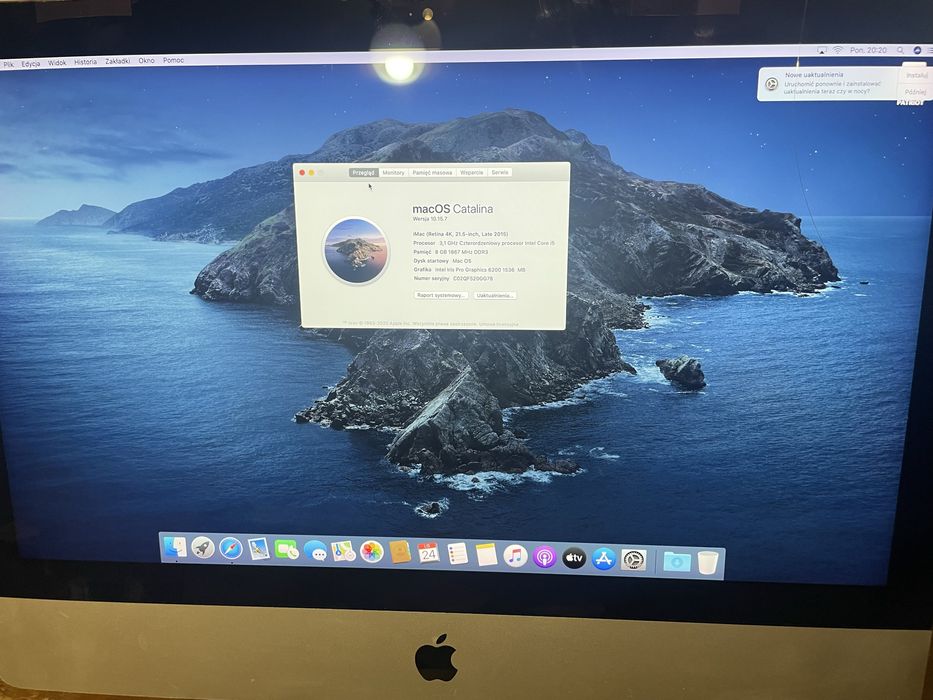Click the Dysk startowy Mac OS line

coord(442,261)
